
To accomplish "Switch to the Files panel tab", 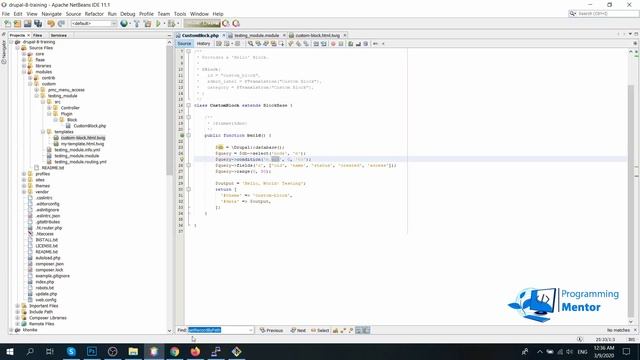I will (38, 36).
